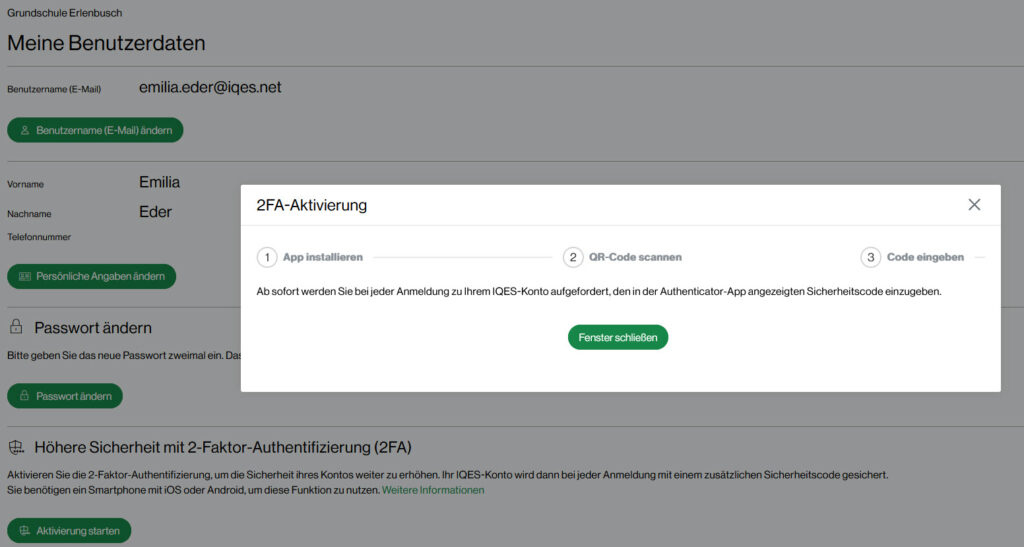Viewport: 1024px width, 547px height.
Task: Select the "Code eingeben" step label
Action: [925, 257]
